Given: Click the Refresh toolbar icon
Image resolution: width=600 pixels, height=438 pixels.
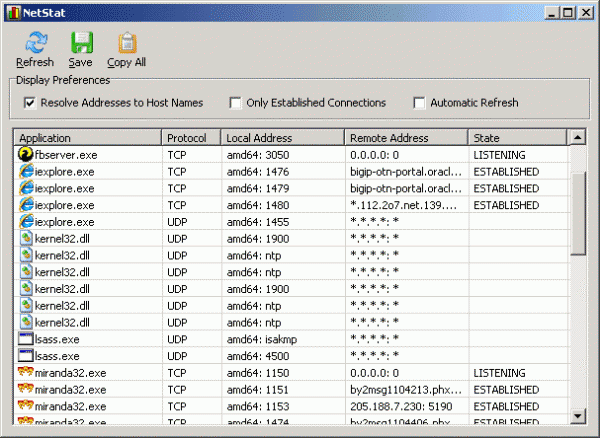Looking at the screenshot, I should 36,42.
